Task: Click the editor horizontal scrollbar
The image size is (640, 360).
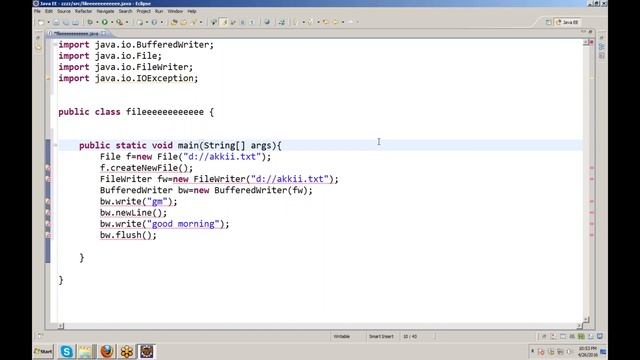Action: click(320, 326)
